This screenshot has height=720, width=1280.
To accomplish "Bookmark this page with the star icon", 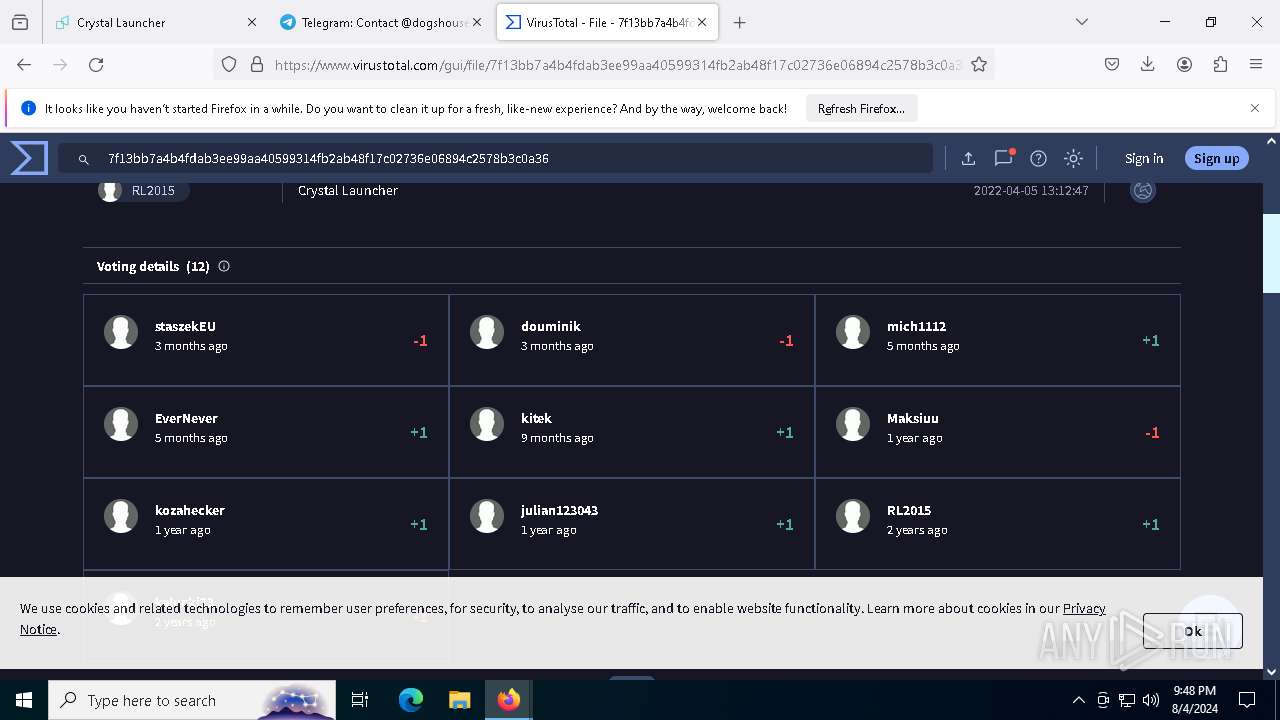I will (x=979, y=64).
